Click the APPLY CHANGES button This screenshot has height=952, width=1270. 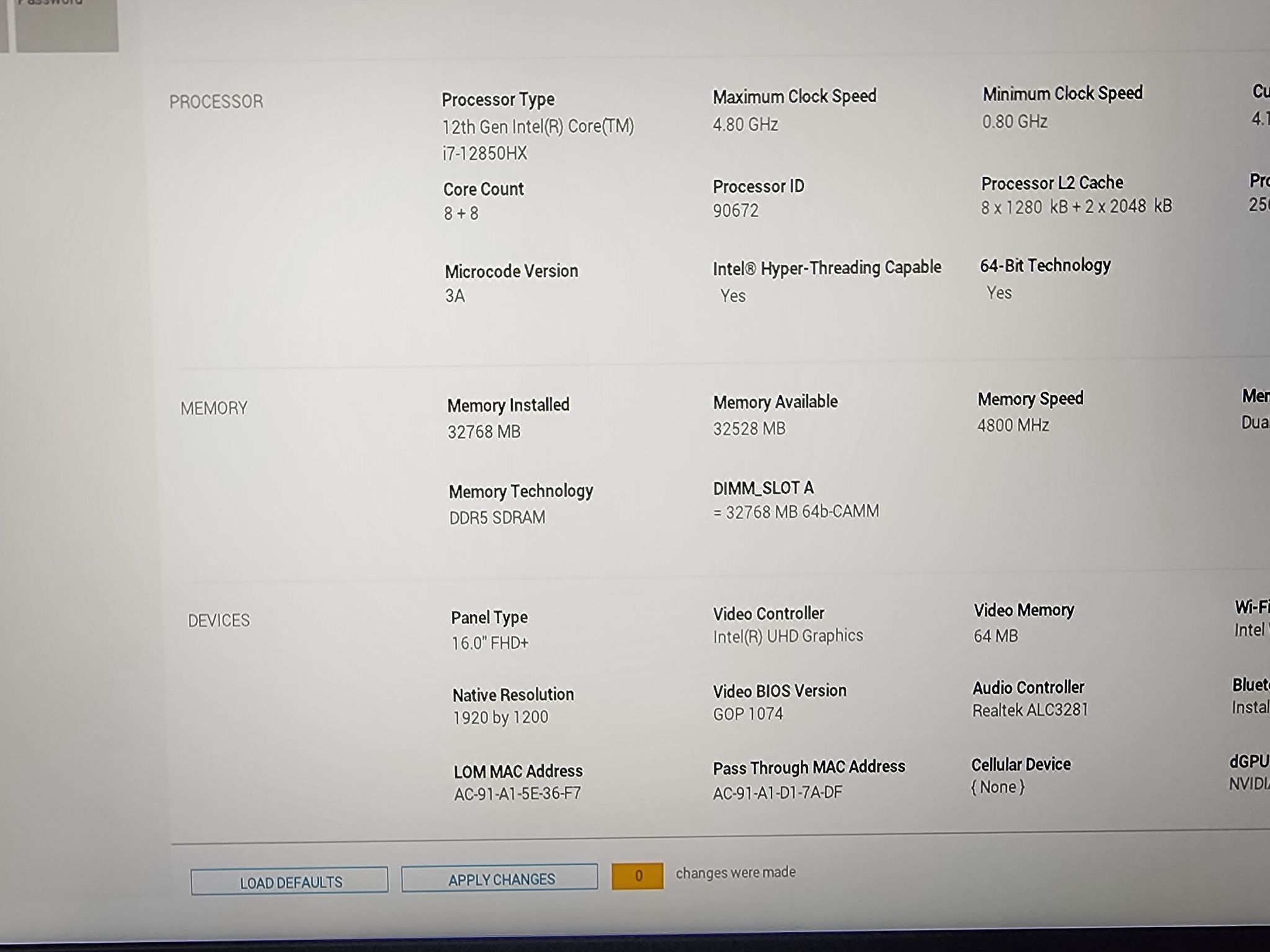pos(500,878)
